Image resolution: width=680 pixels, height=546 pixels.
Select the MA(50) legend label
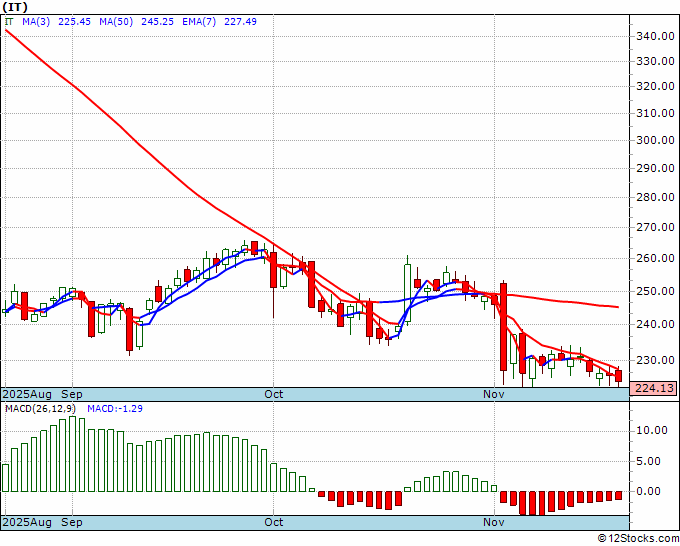[x=116, y=22]
